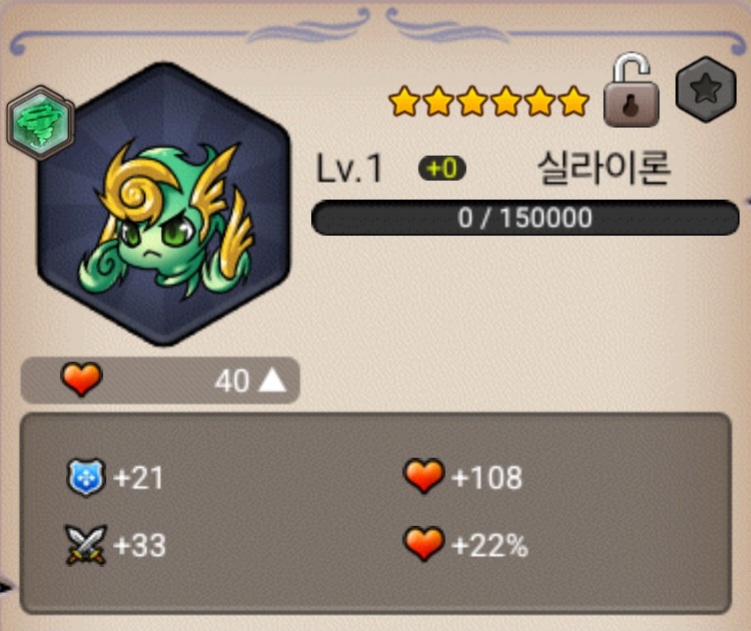The width and height of the screenshot is (751, 631).
Task: Click the +33 attack stat value
Action: (x=139, y=546)
